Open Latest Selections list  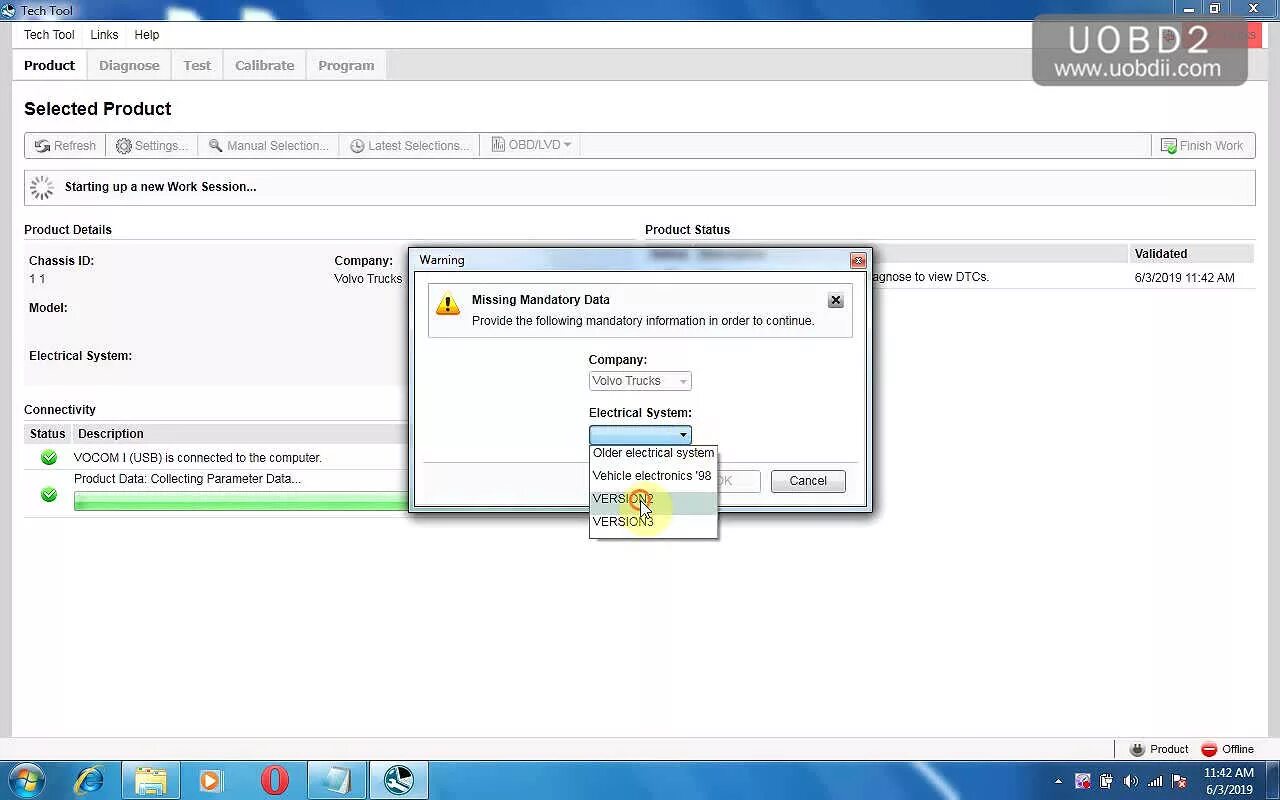[x=409, y=145]
